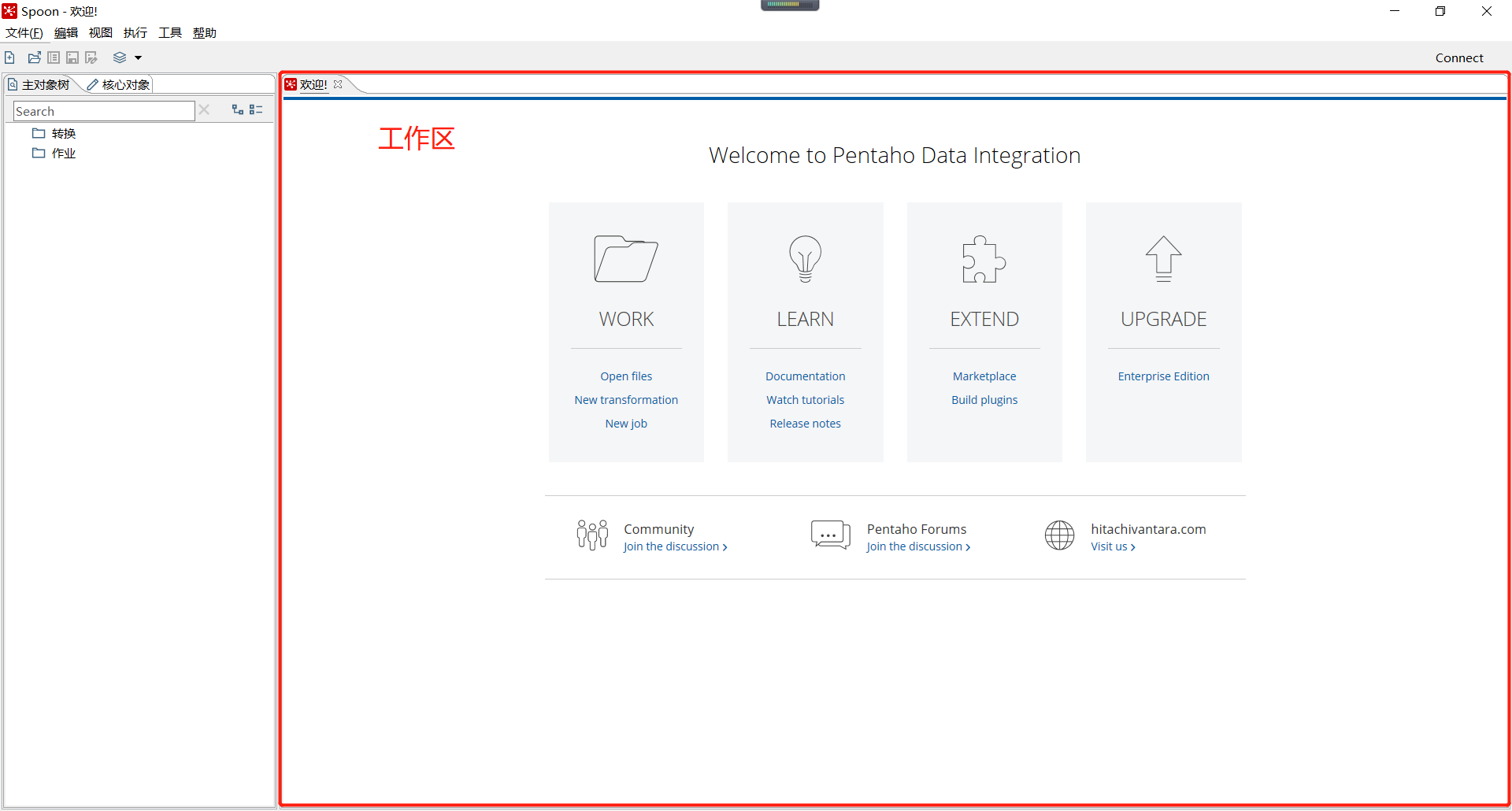This screenshot has width=1512, height=811.
Task: Select the 欢迎! tab
Action: (313, 84)
